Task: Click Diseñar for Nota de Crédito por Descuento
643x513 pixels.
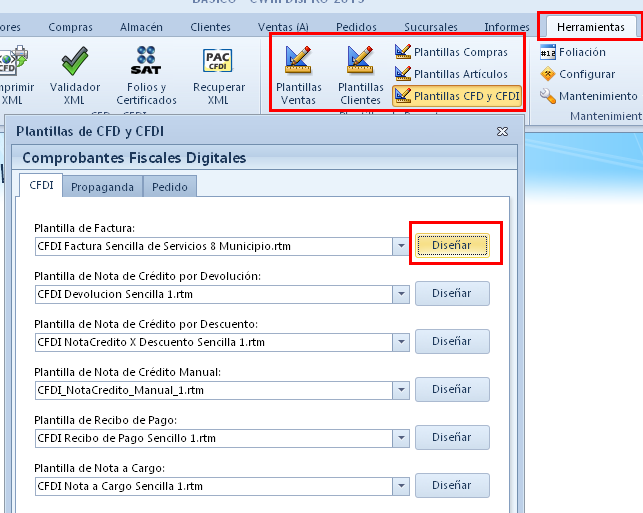Action: (452, 341)
